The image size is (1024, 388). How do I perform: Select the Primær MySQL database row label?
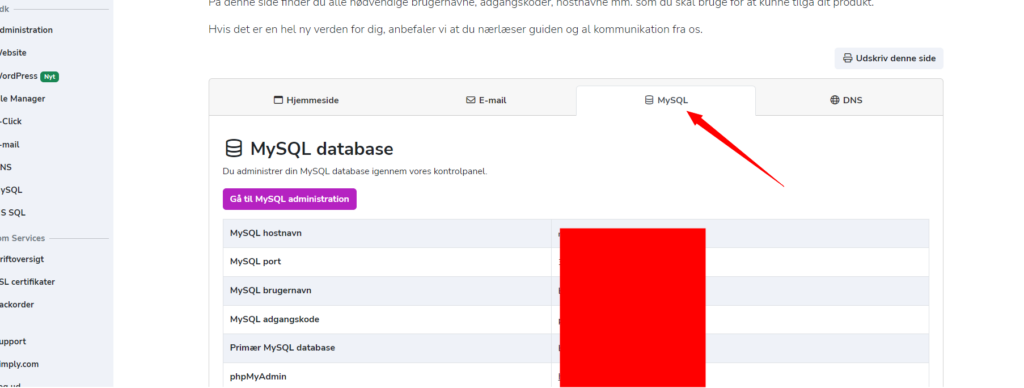(x=282, y=348)
